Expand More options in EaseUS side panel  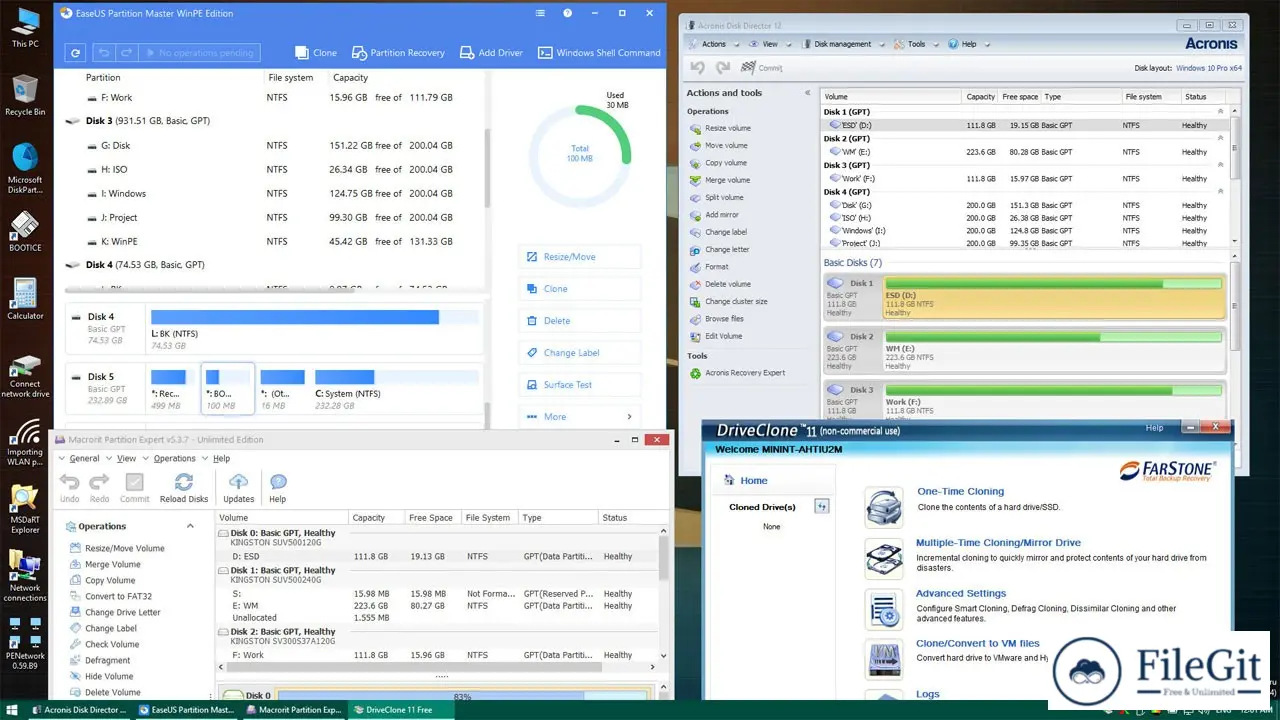(x=580, y=417)
